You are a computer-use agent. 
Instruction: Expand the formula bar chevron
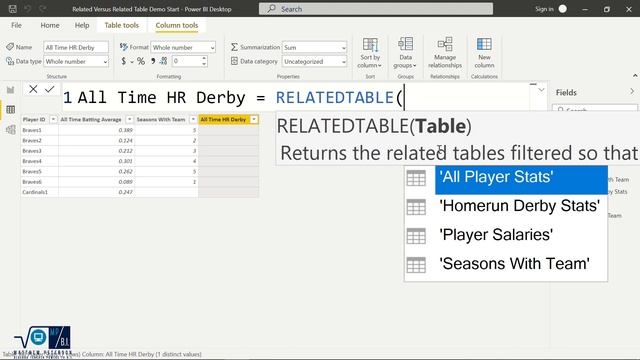[x=541, y=90]
